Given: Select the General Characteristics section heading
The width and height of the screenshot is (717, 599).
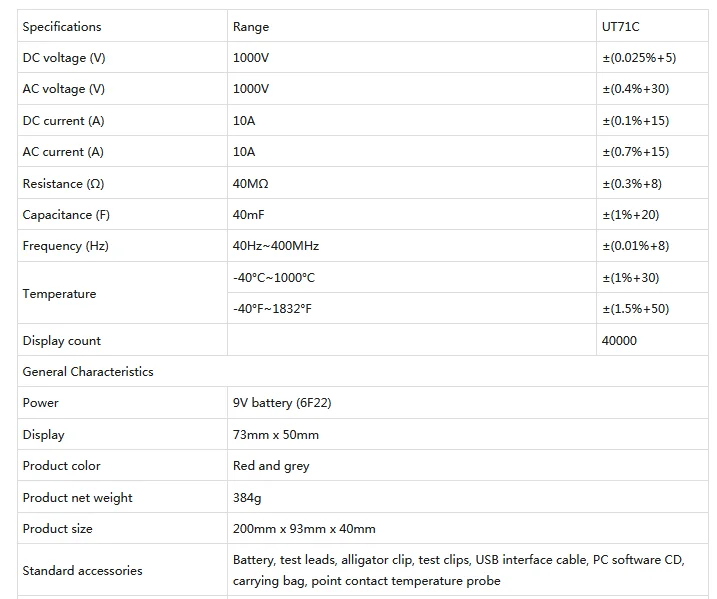Looking at the screenshot, I should click(88, 372).
